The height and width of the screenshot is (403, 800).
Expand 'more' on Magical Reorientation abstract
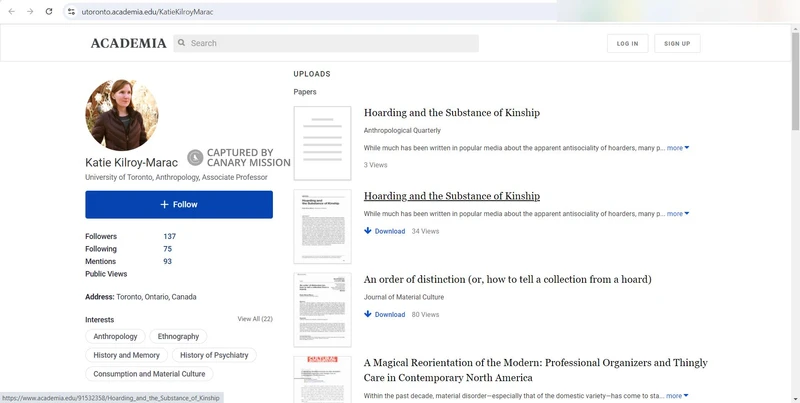(678, 396)
